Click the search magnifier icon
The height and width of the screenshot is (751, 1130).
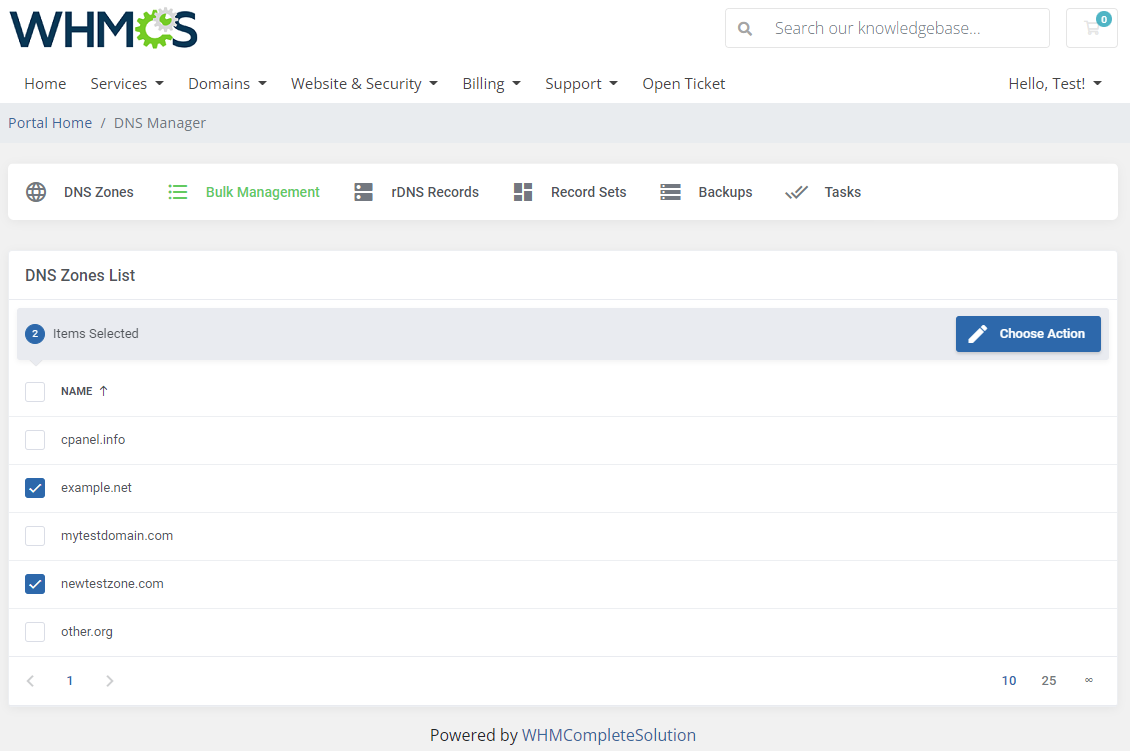point(745,27)
